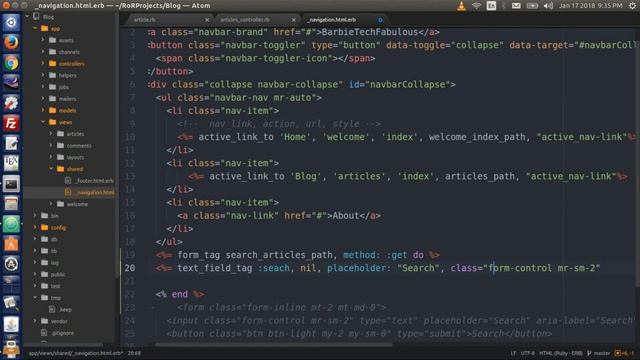Viewport: 640px width, 360px height.
Task: Select the helpers folder
Action: tap(69, 76)
